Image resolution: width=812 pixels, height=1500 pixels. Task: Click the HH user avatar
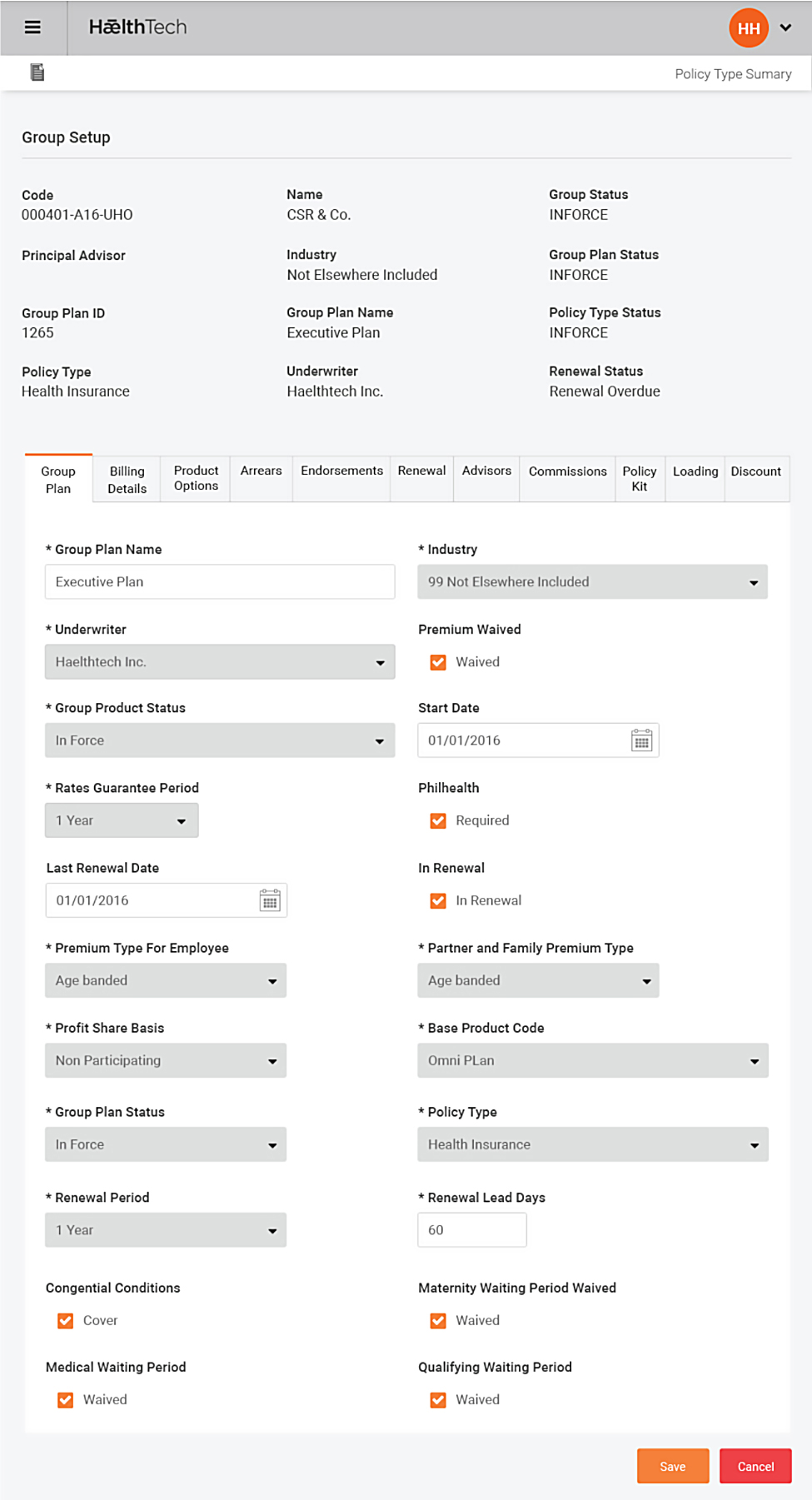(748, 28)
